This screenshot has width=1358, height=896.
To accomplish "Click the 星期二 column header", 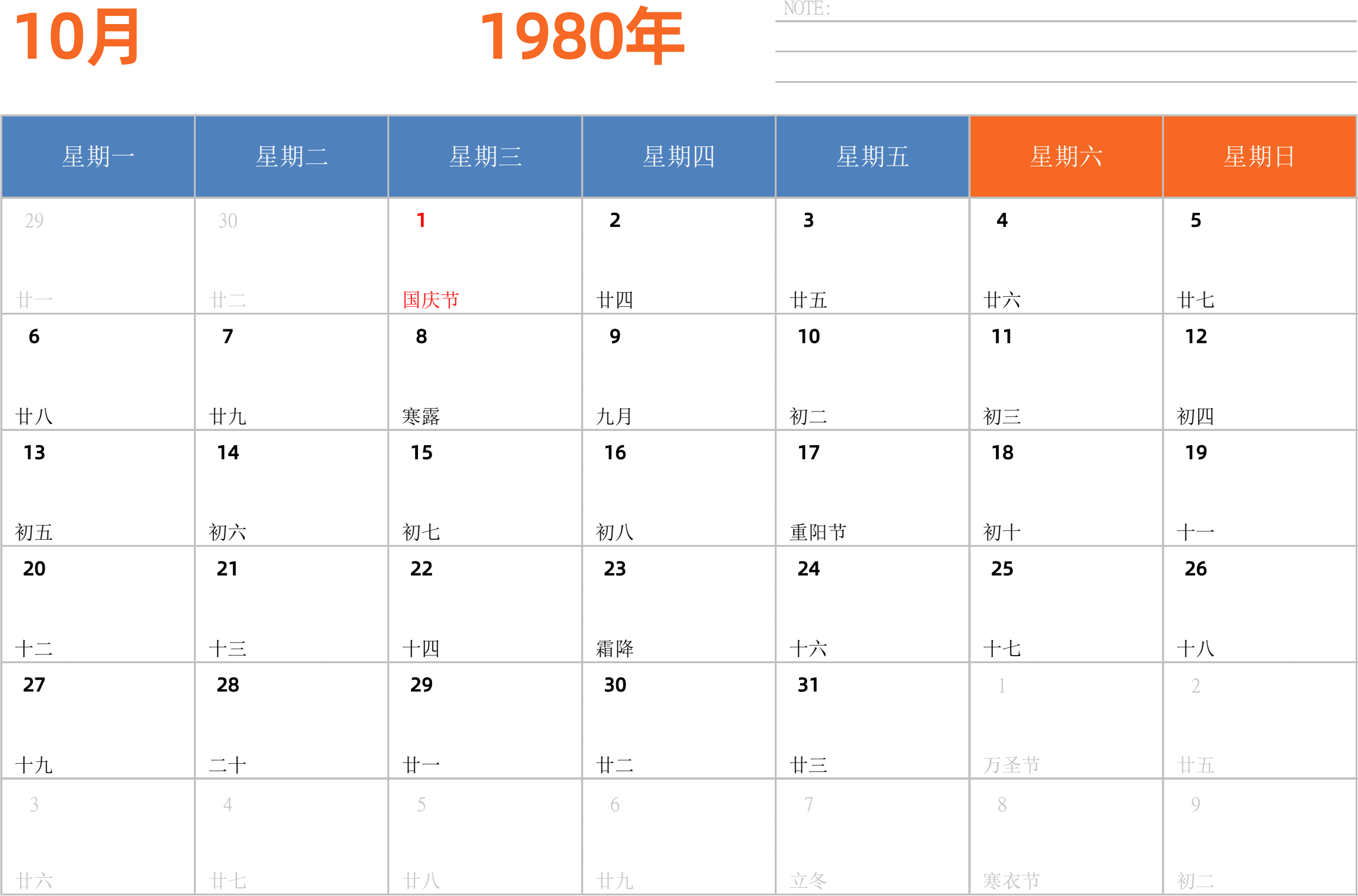I will coord(292,156).
